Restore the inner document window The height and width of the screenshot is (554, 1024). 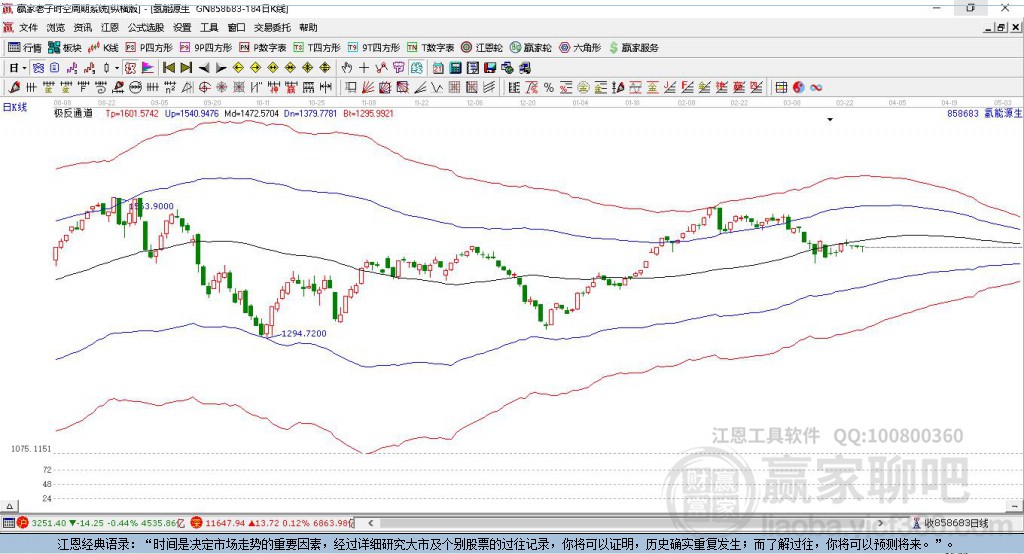1001,27
